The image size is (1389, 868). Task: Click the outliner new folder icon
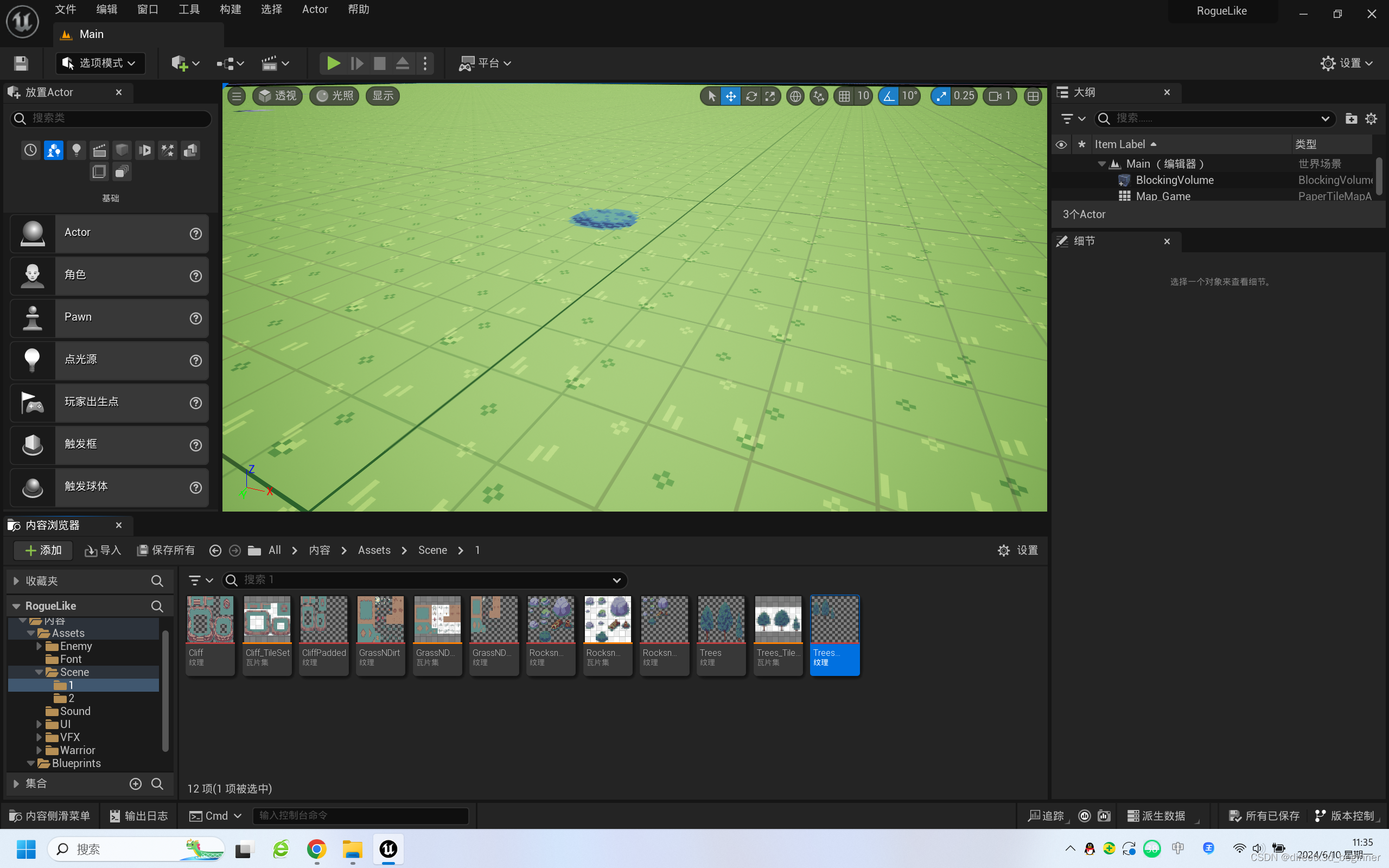click(1351, 119)
